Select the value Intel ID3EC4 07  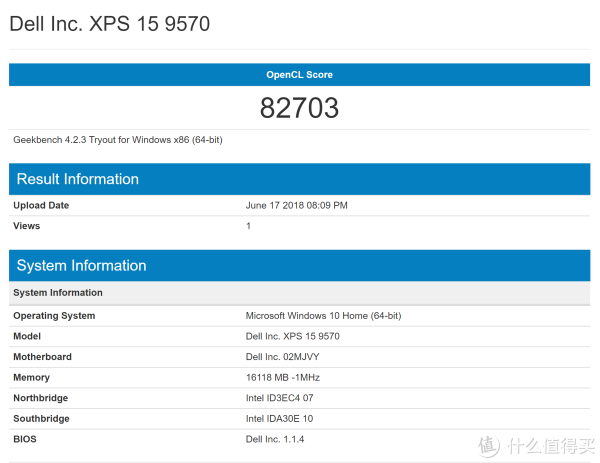pos(279,398)
